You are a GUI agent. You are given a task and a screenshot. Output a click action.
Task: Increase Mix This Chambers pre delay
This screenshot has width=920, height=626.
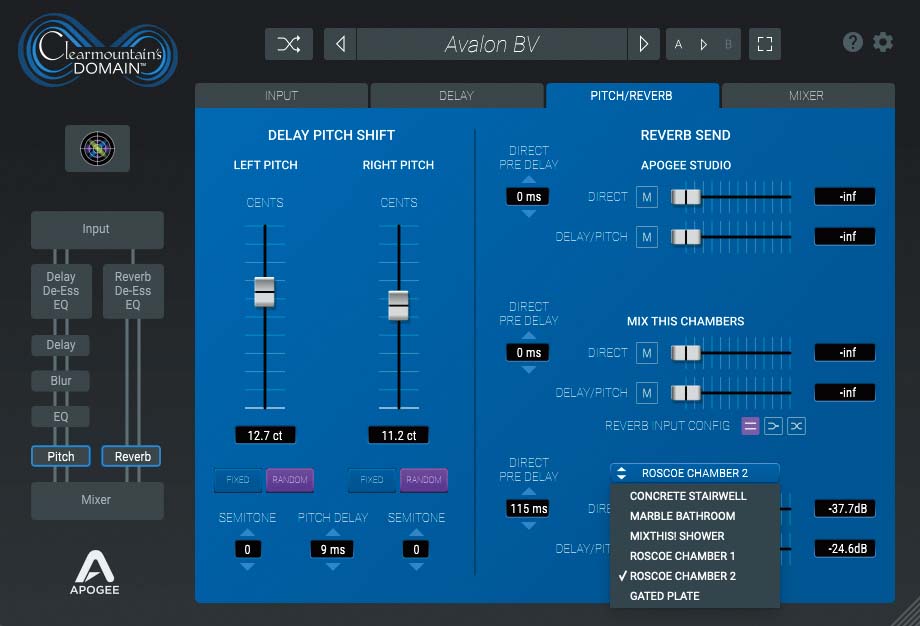coord(529,336)
